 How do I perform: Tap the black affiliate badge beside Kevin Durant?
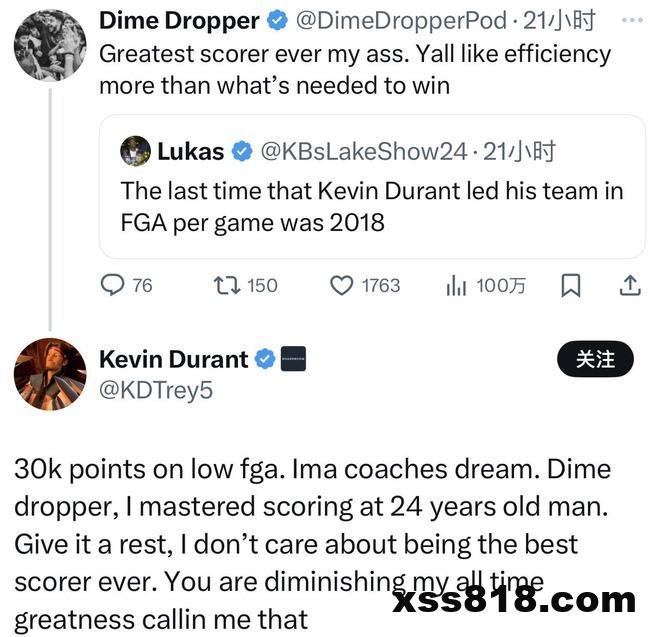pyautogui.click(x=293, y=359)
